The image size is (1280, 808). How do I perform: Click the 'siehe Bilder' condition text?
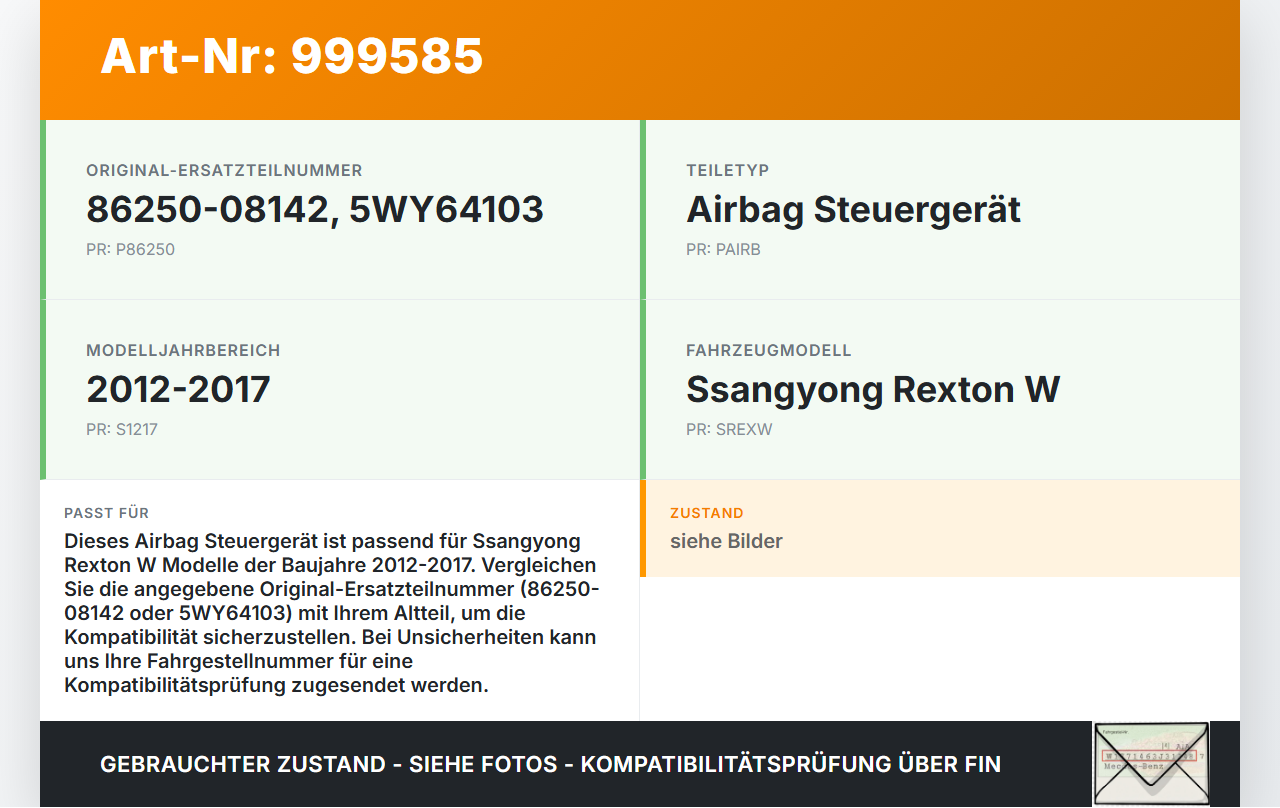(726, 541)
